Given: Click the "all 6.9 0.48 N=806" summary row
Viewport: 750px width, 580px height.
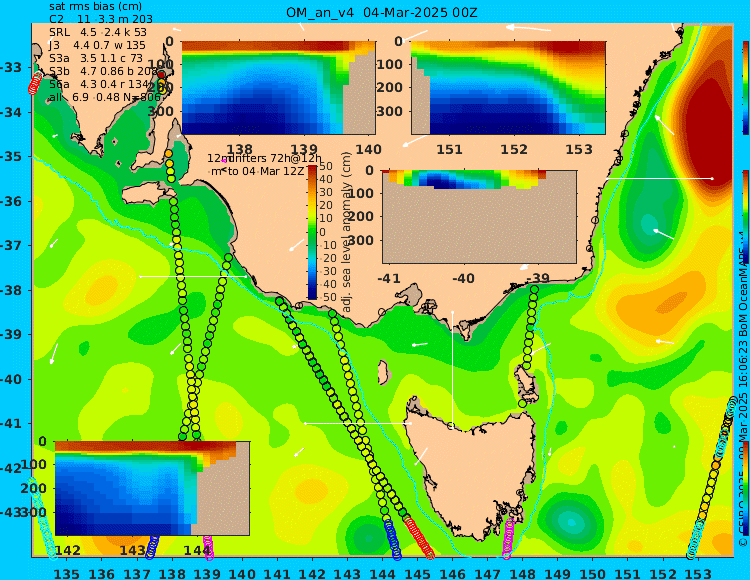Looking at the screenshot, I should (105, 98).
